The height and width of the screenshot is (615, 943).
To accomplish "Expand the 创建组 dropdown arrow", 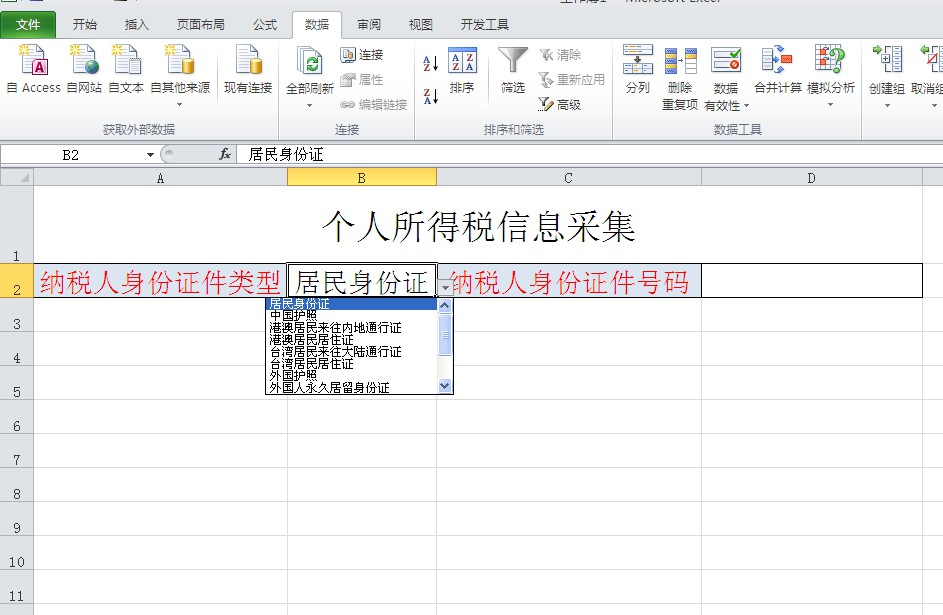I will 887,106.
